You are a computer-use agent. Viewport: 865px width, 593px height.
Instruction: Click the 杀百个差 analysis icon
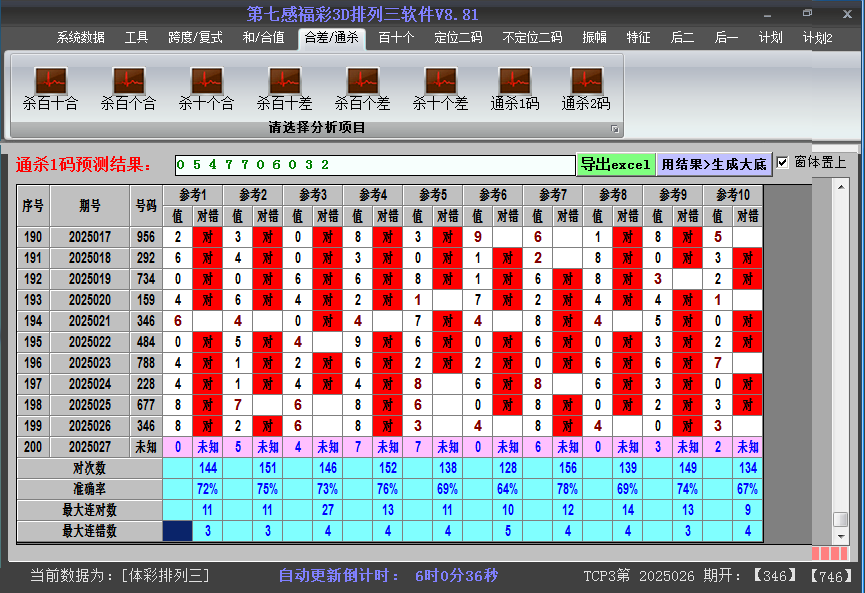[362, 80]
